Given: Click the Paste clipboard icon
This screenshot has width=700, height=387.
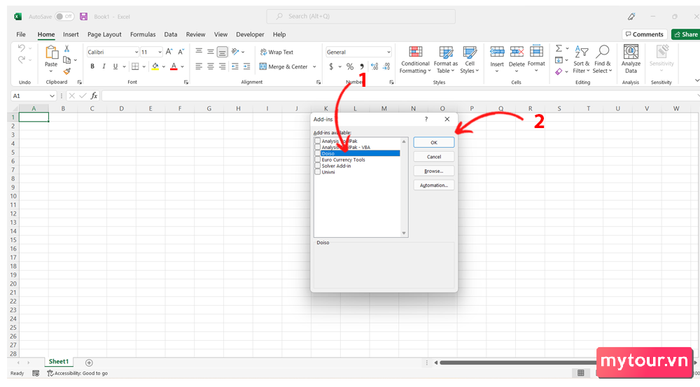Looking at the screenshot, I should tap(51, 53).
